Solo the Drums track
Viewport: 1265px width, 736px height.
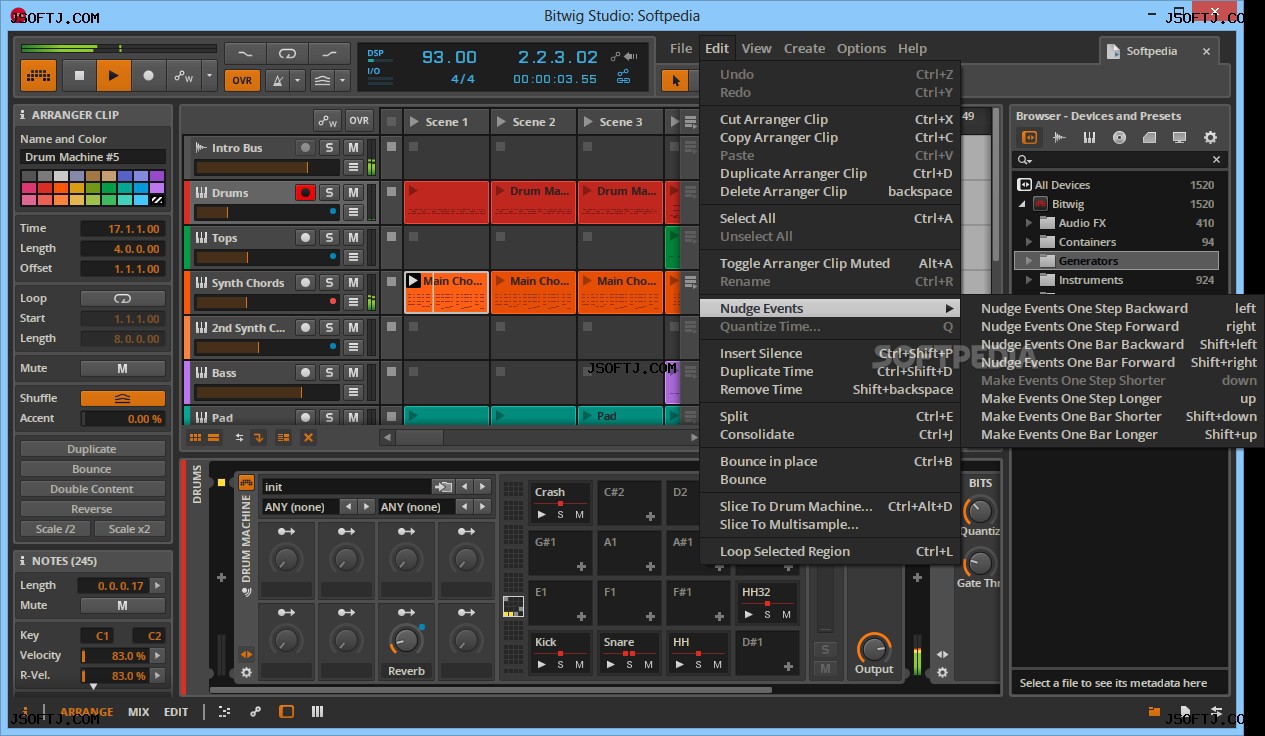329,192
